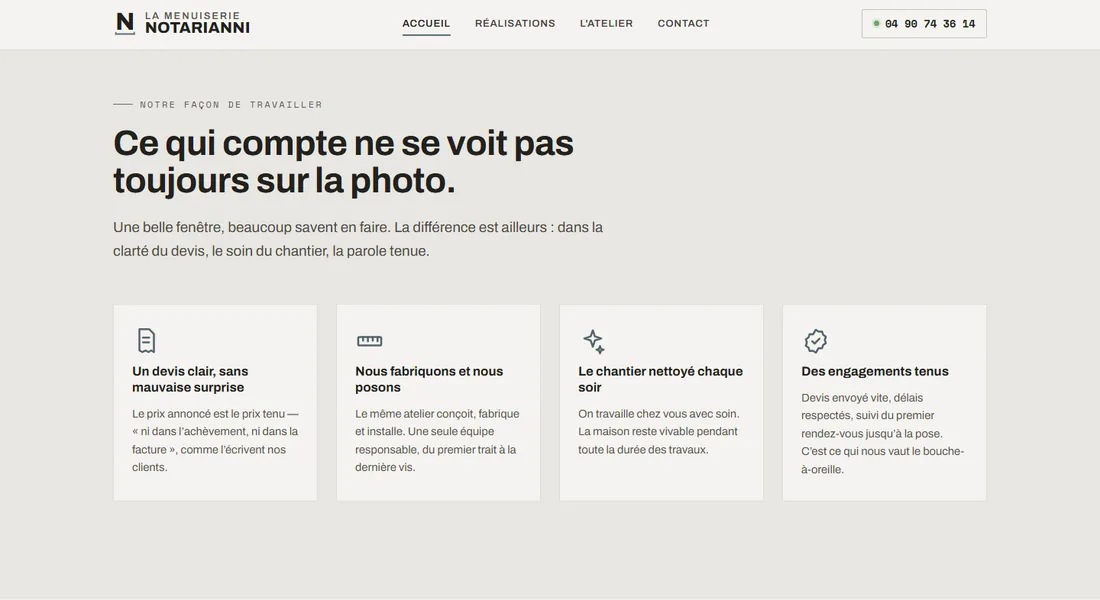
Task: Select 'Un devis clair, sans mauvaise surprise' heading
Action: [x=190, y=379]
